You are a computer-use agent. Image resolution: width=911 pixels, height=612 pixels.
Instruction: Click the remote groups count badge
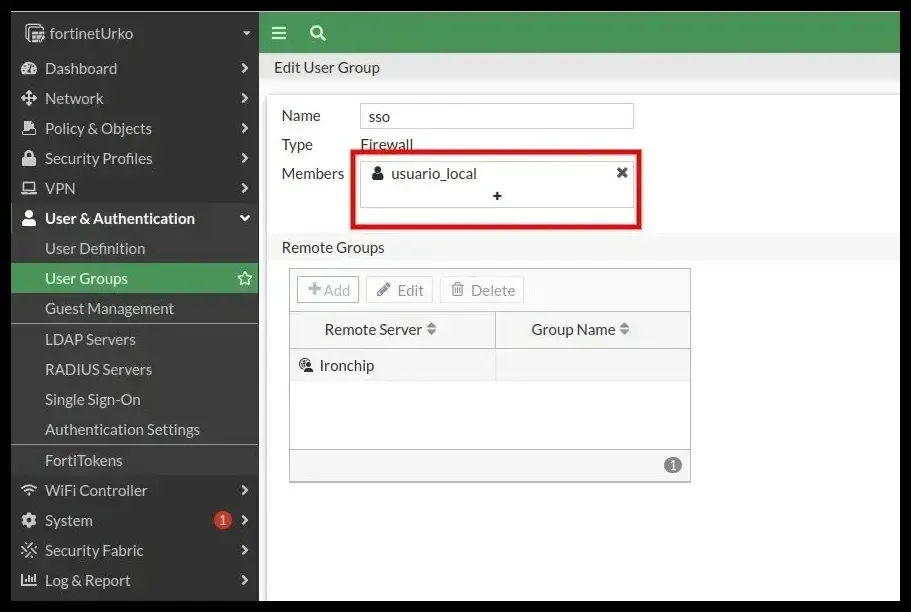[x=672, y=465]
